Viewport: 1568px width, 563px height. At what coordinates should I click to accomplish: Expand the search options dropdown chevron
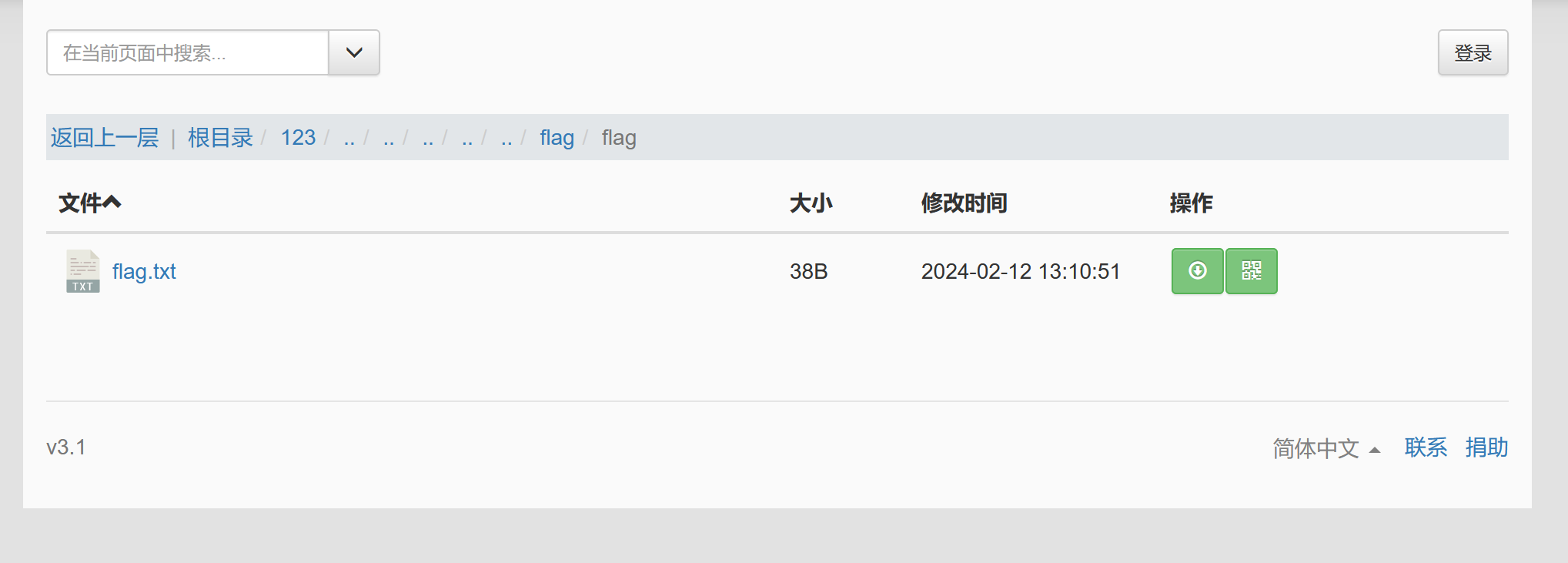354,52
